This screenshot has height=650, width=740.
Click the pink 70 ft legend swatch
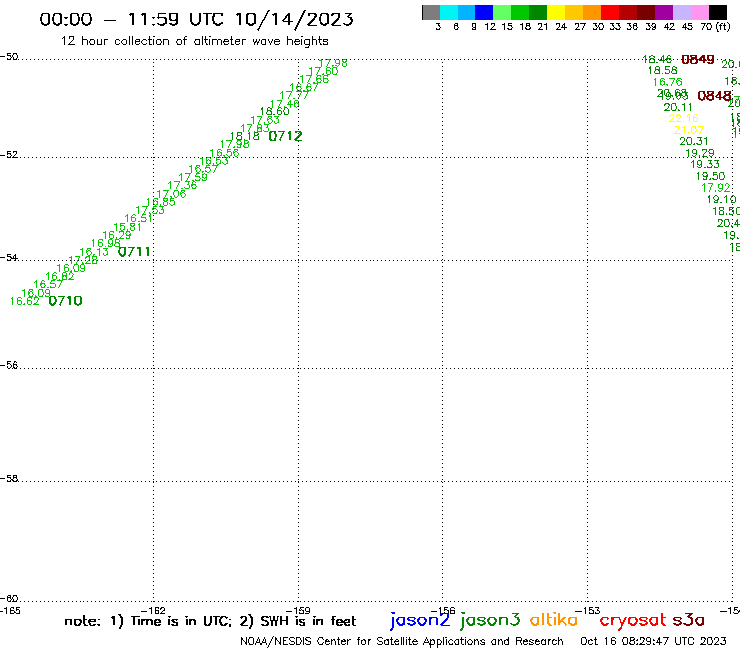[x=699, y=12]
